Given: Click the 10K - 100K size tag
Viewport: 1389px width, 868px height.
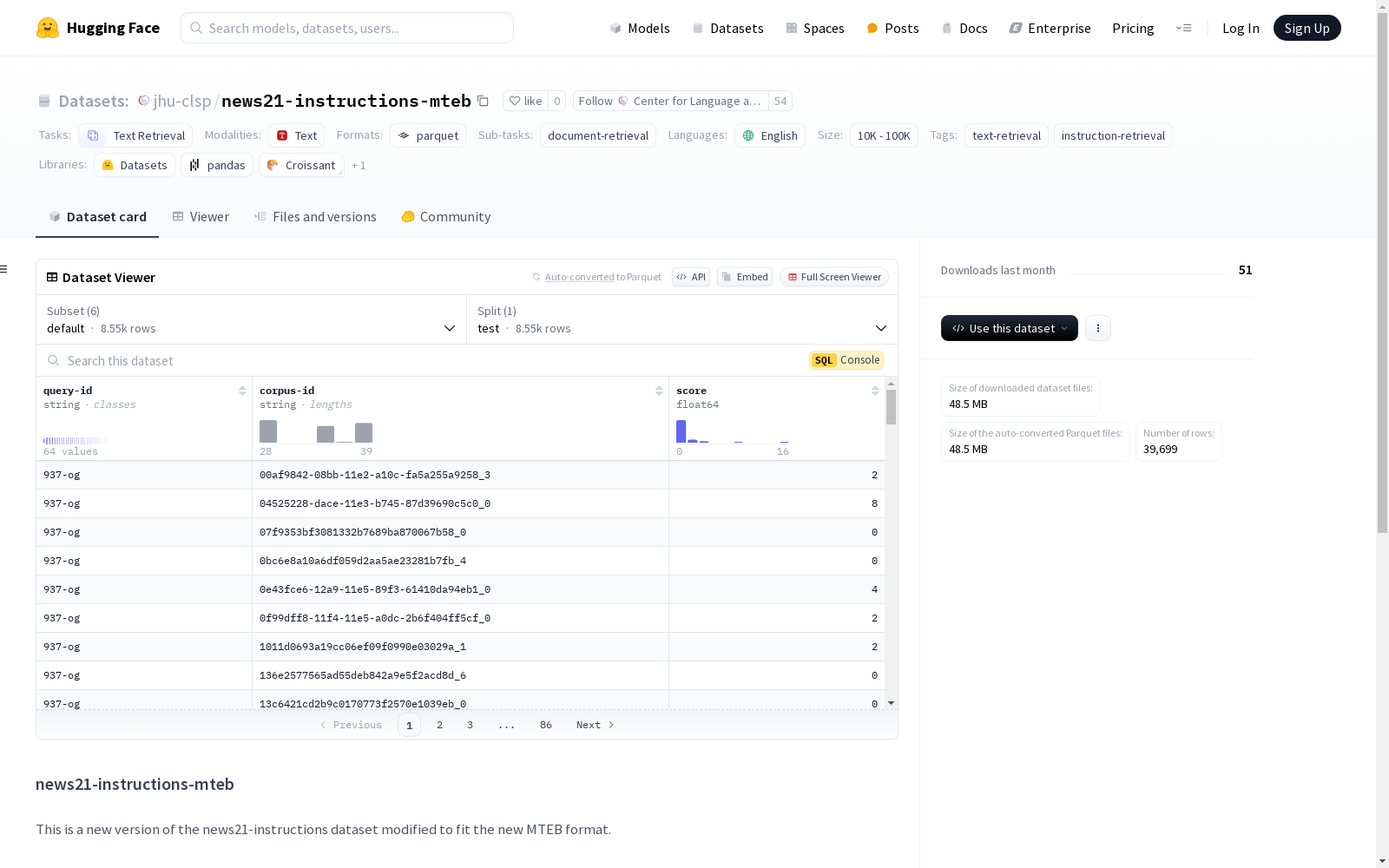Looking at the screenshot, I should tap(884, 135).
